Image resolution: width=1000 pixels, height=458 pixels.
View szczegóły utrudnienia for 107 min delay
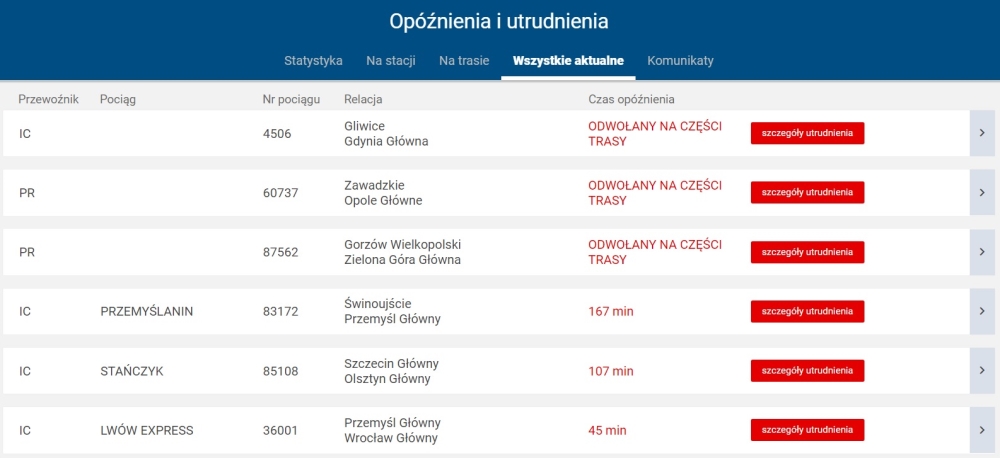click(x=807, y=371)
